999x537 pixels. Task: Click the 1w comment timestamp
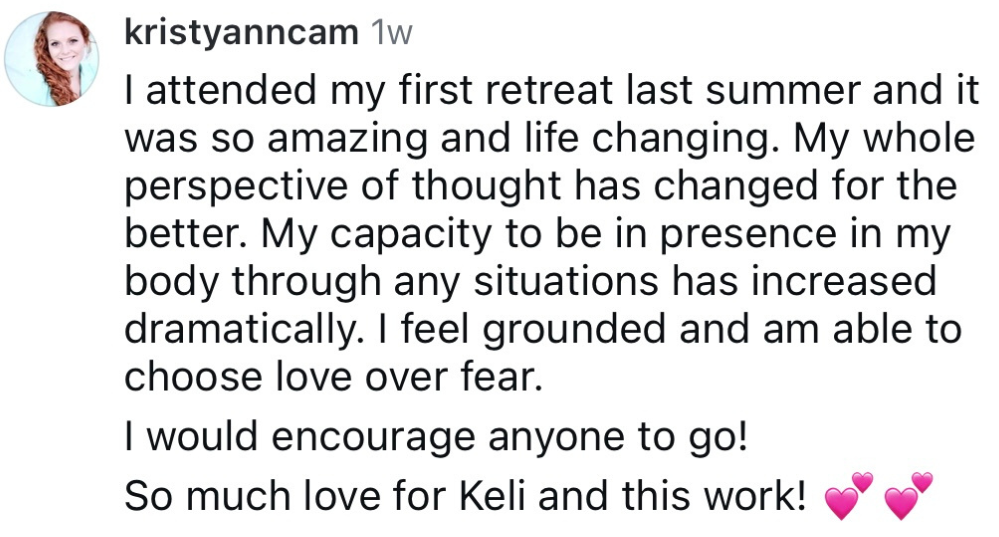(391, 33)
